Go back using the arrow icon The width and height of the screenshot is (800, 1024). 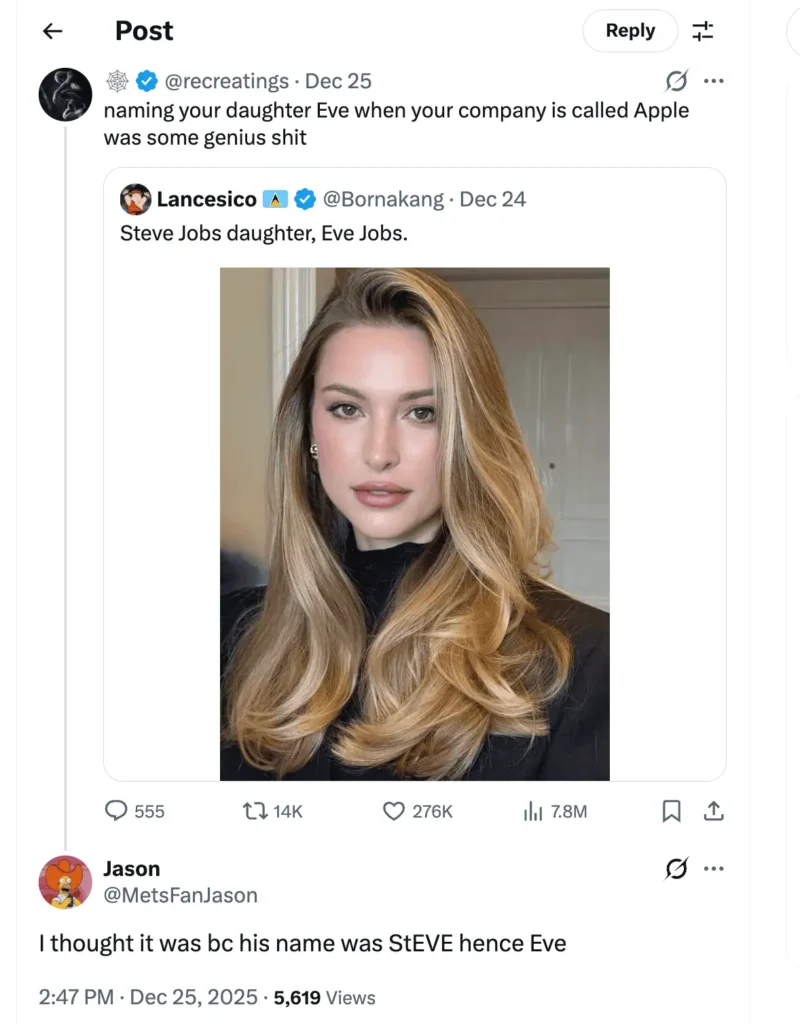(51, 31)
